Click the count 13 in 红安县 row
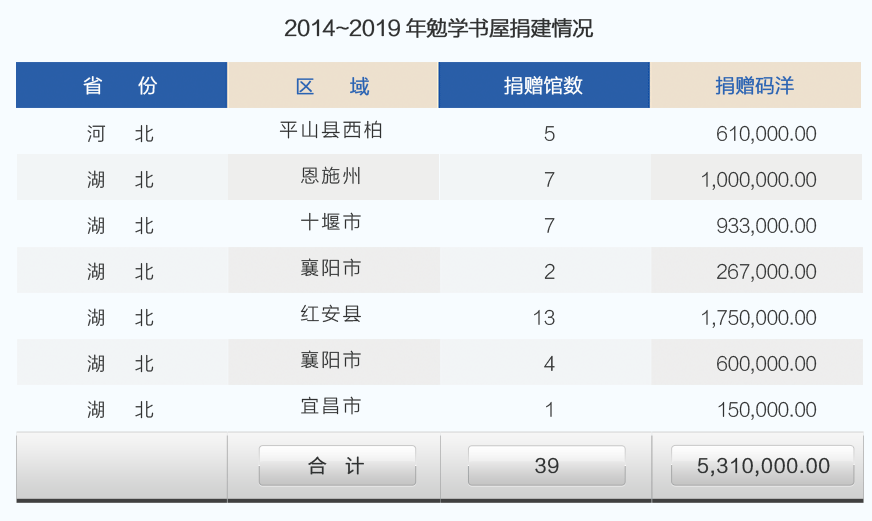Screen dimensions: 872x521 point(544,318)
